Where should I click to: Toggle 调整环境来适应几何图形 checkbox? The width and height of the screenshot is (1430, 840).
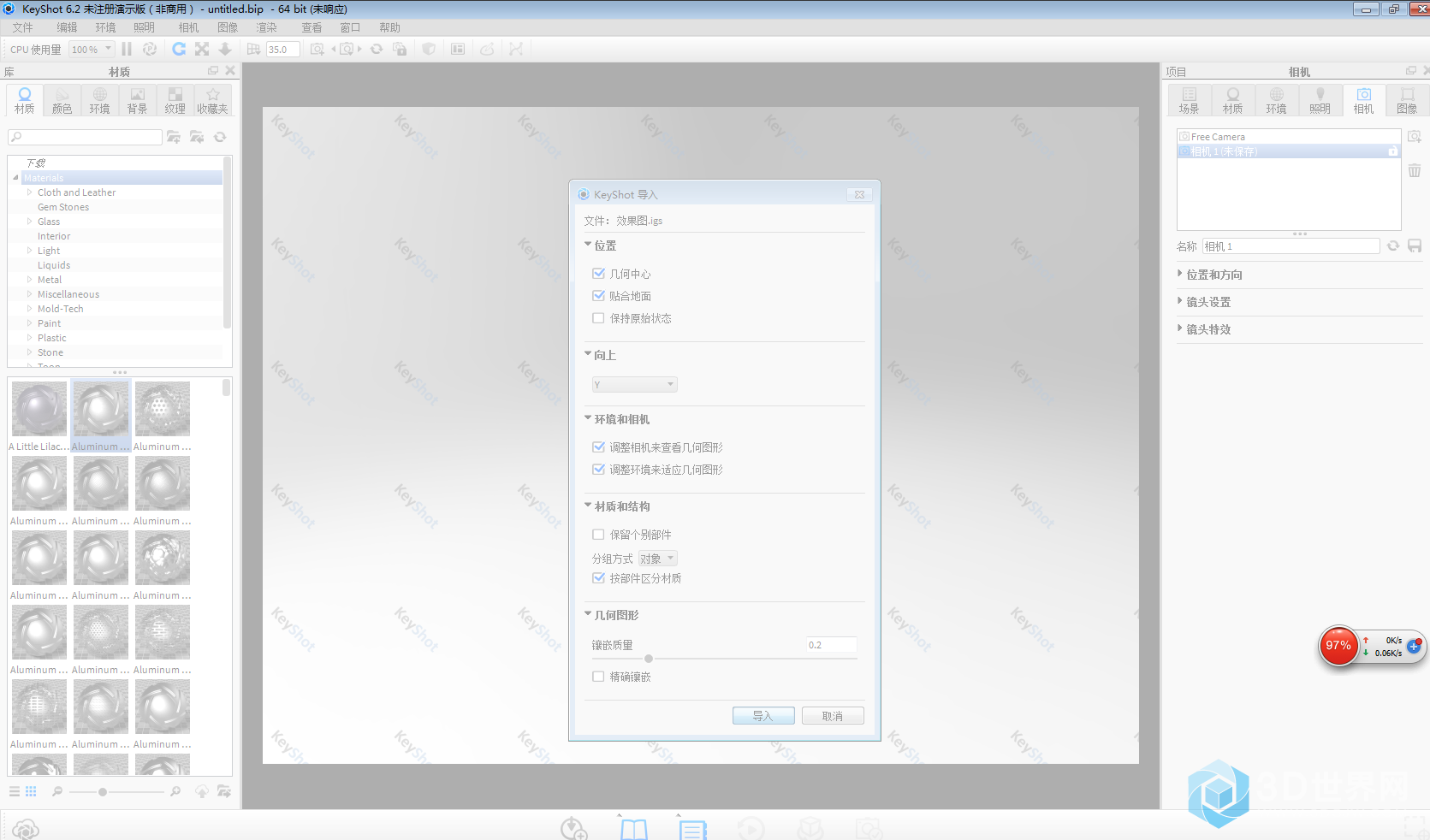pyautogui.click(x=598, y=470)
